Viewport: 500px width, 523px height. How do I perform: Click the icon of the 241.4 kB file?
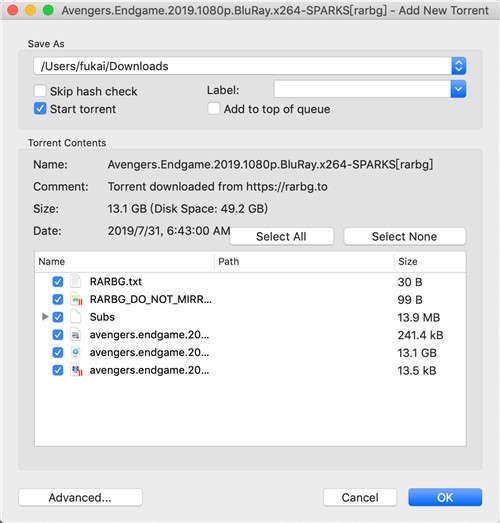tap(76, 335)
